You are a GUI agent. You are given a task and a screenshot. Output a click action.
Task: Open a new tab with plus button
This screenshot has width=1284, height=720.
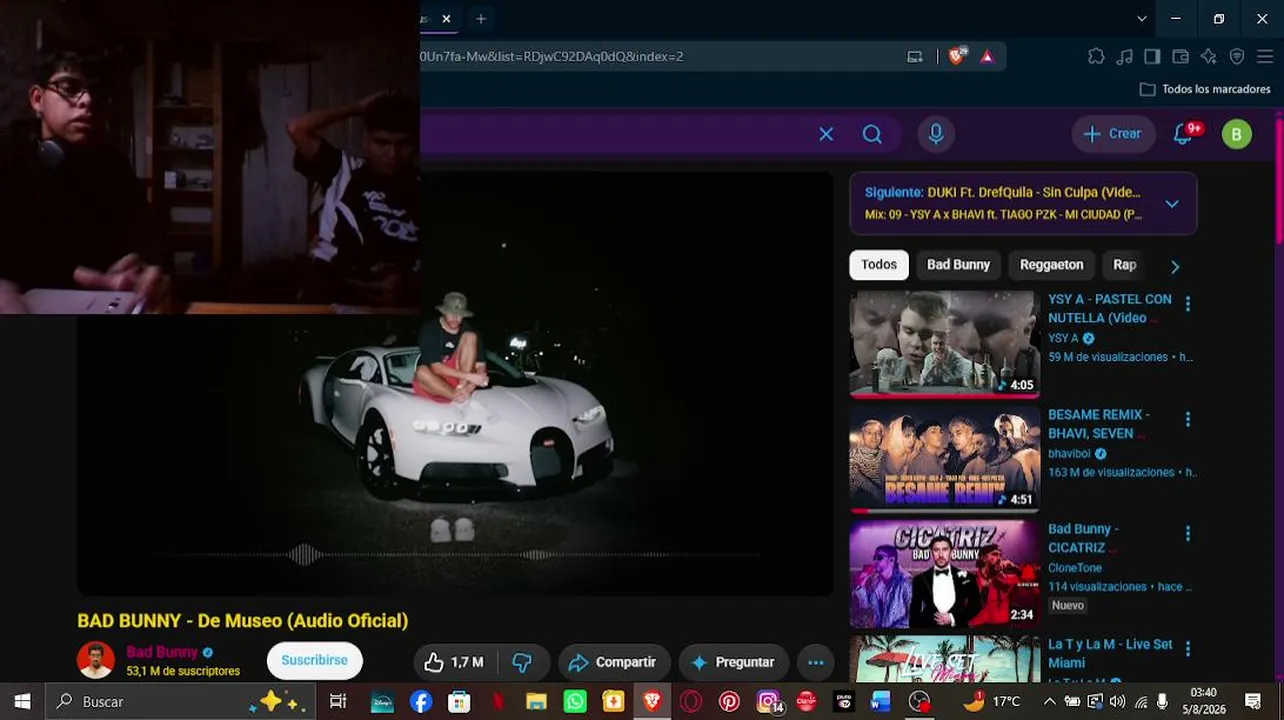tap(481, 19)
